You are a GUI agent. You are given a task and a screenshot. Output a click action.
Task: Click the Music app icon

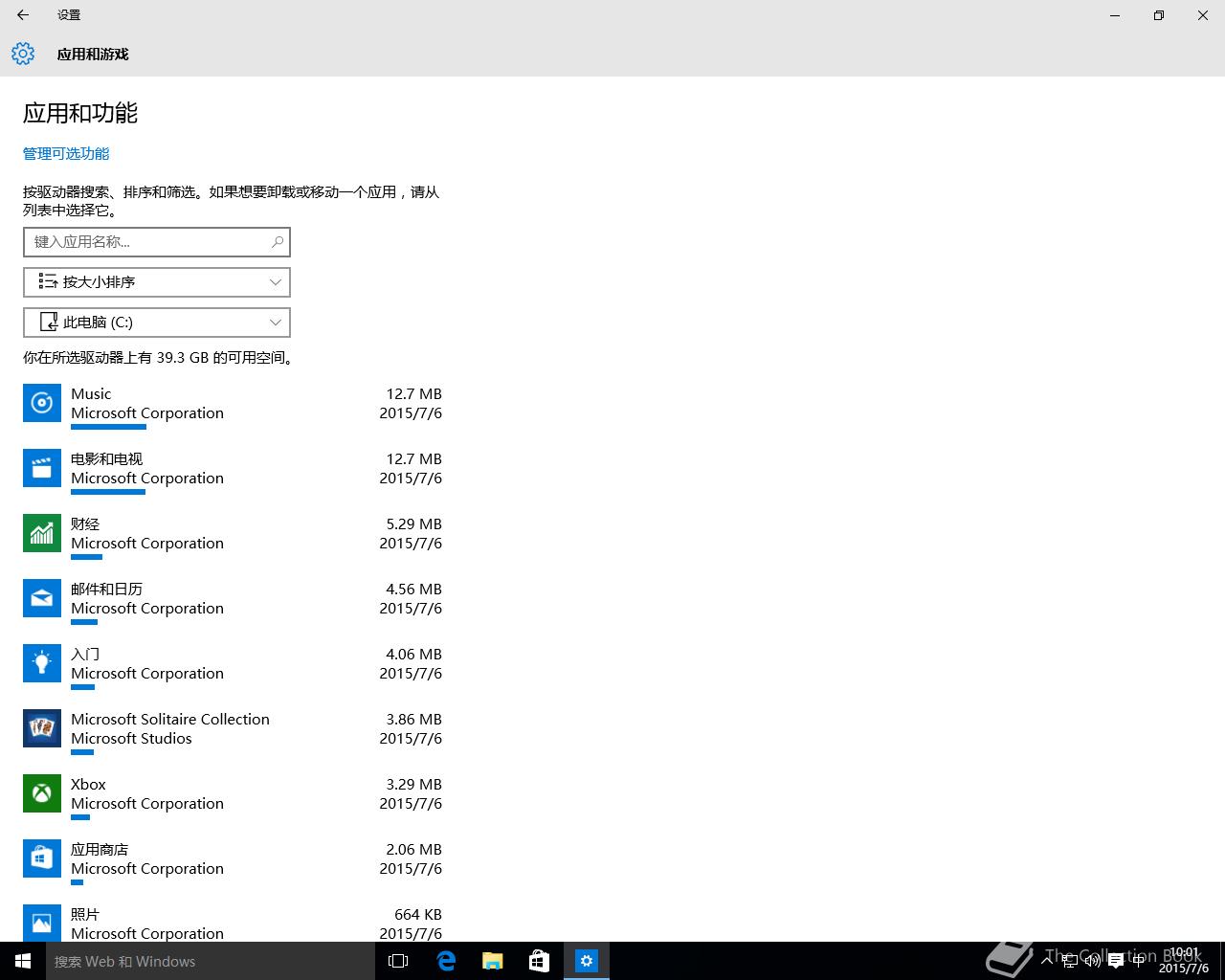coord(42,403)
